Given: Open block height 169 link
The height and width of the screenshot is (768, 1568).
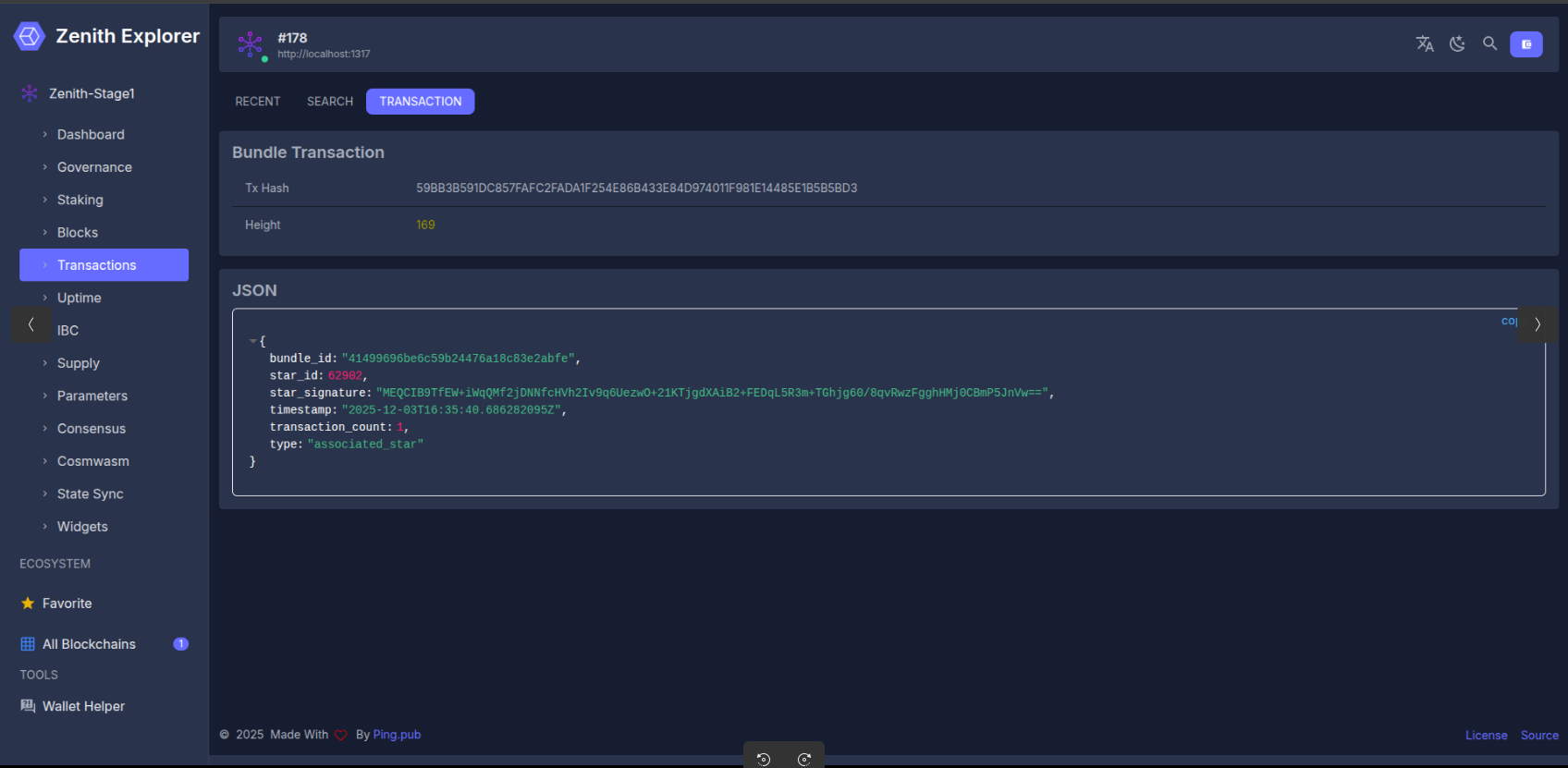Looking at the screenshot, I should (x=425, y=225).
